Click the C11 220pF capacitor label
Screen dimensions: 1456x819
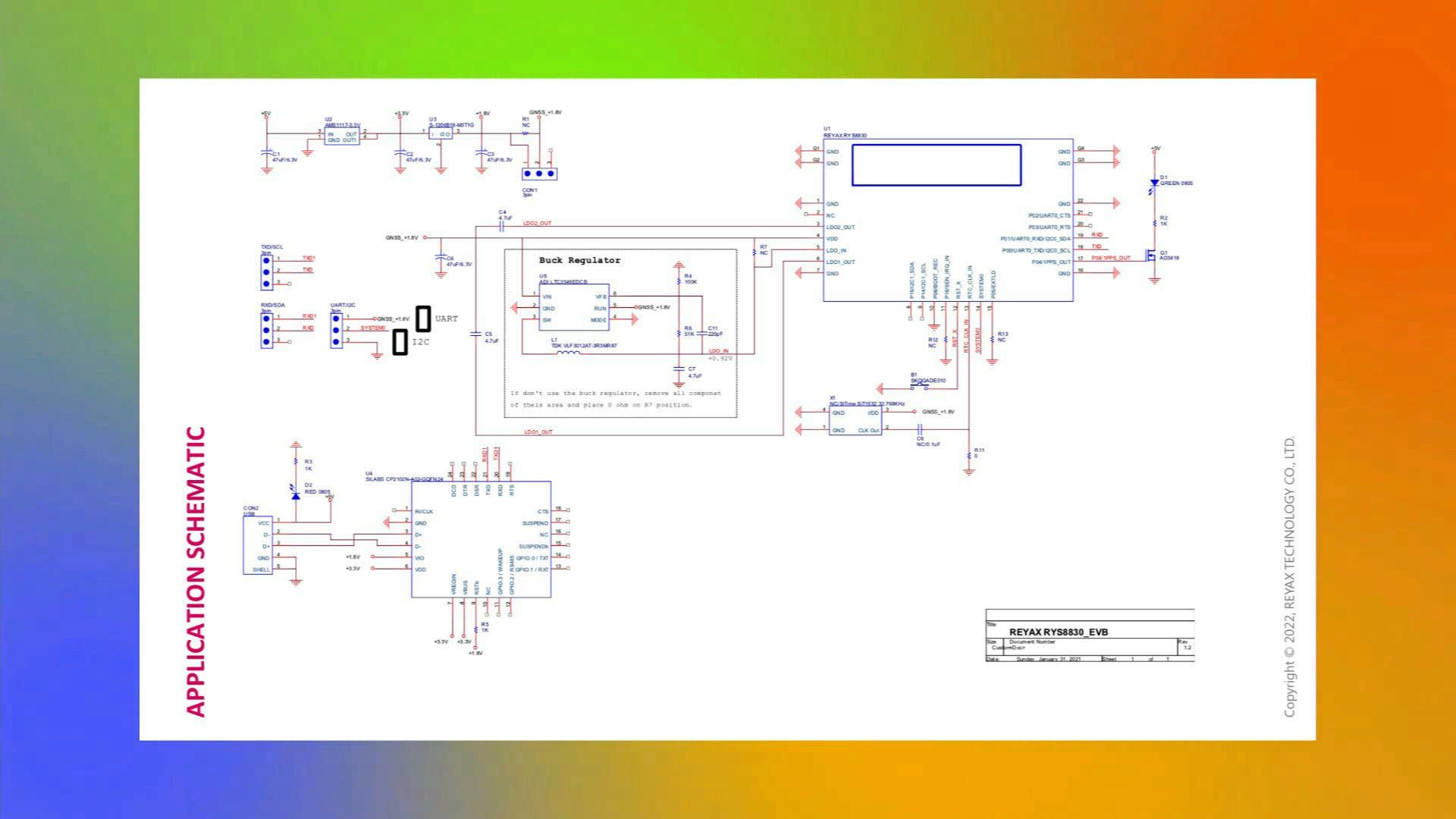pyautogui.click(x=715, y=331)
